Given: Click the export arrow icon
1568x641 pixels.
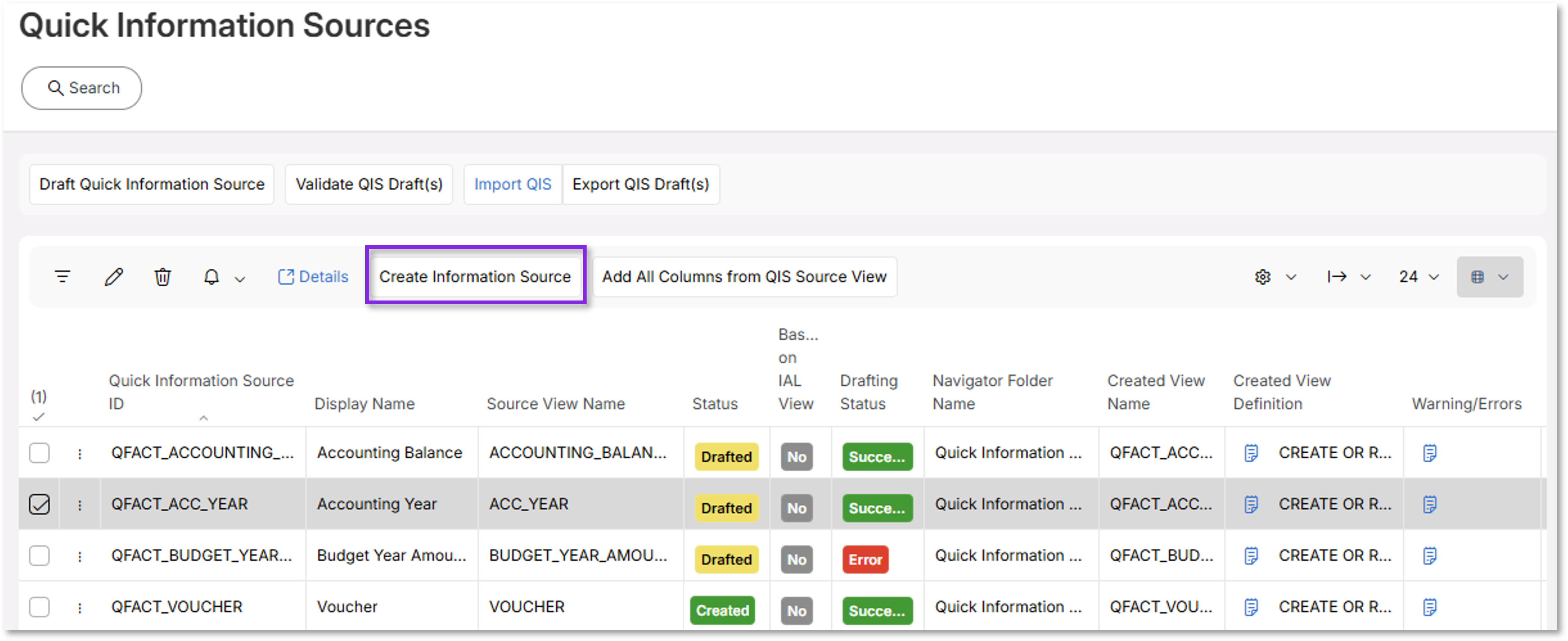Looking at the screenshot, I should coord(1337,277).
